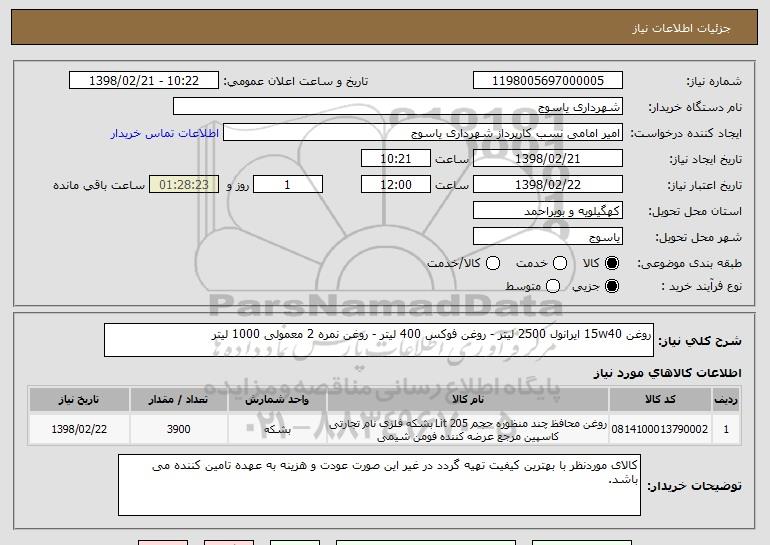Click the تعداد / مقدار column header
770x545 pixels.
(178, 400)
